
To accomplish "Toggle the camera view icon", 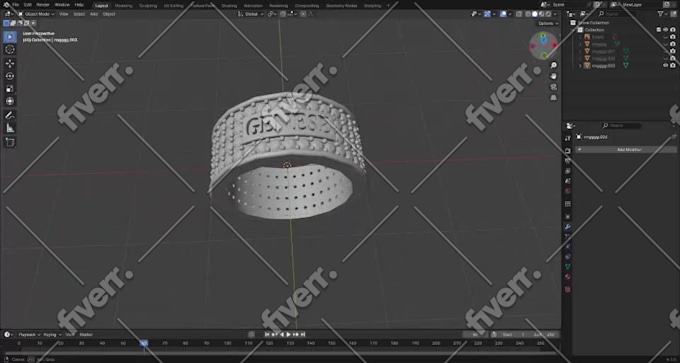I will point(553,87).
